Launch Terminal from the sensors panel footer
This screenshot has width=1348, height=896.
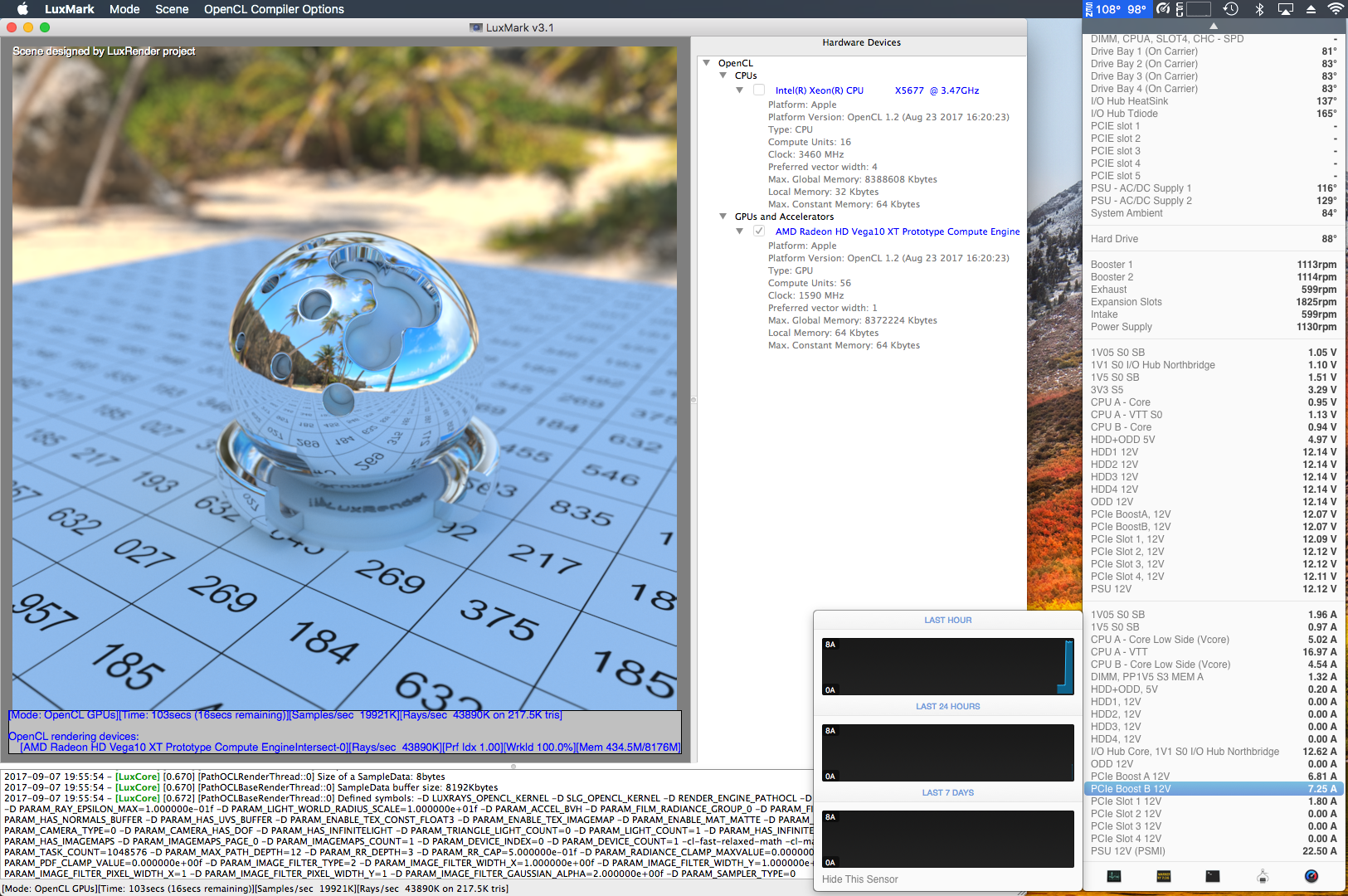(1213, 876)
